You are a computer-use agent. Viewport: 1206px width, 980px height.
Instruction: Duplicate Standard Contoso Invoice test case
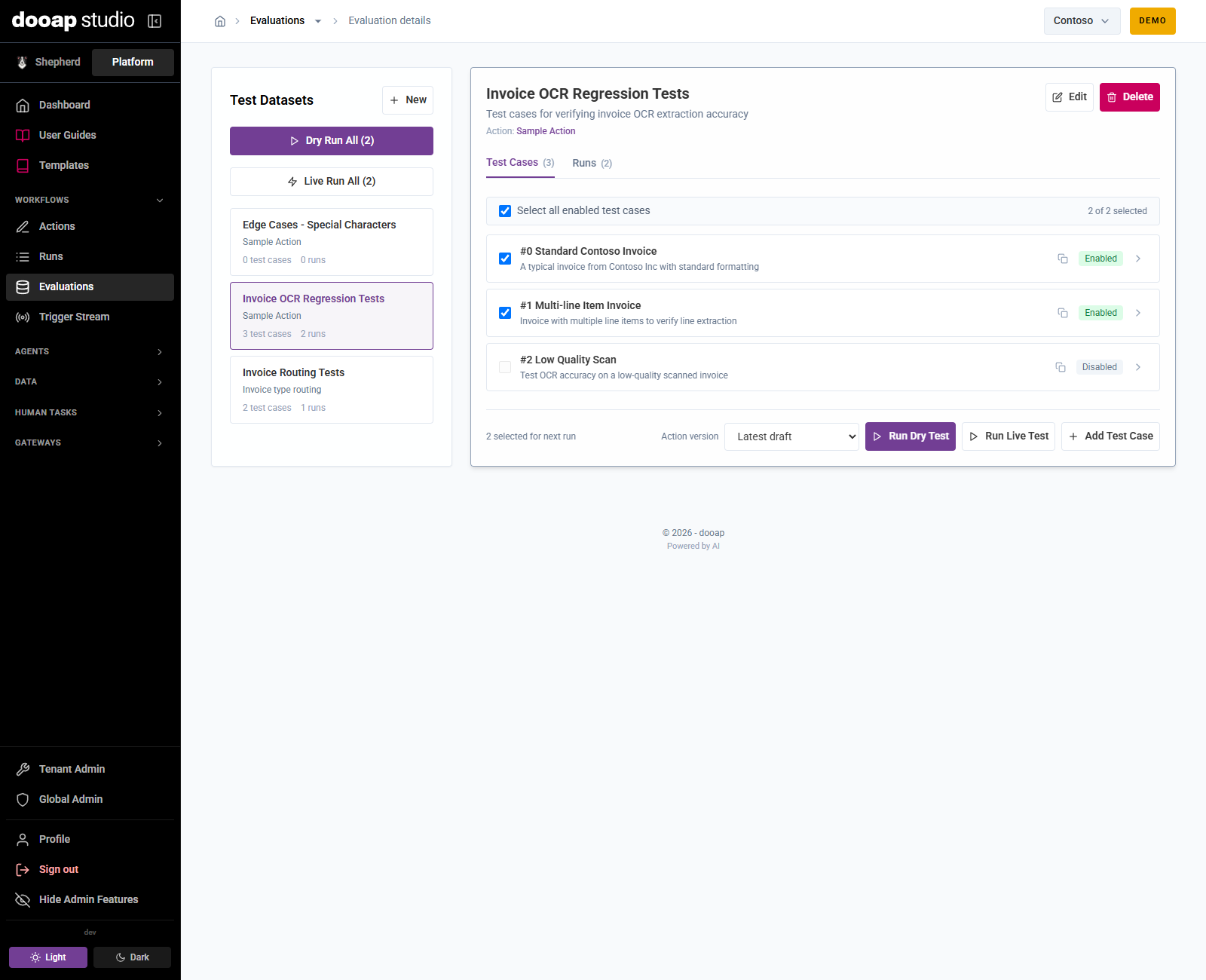click(x=1063, y=259)
